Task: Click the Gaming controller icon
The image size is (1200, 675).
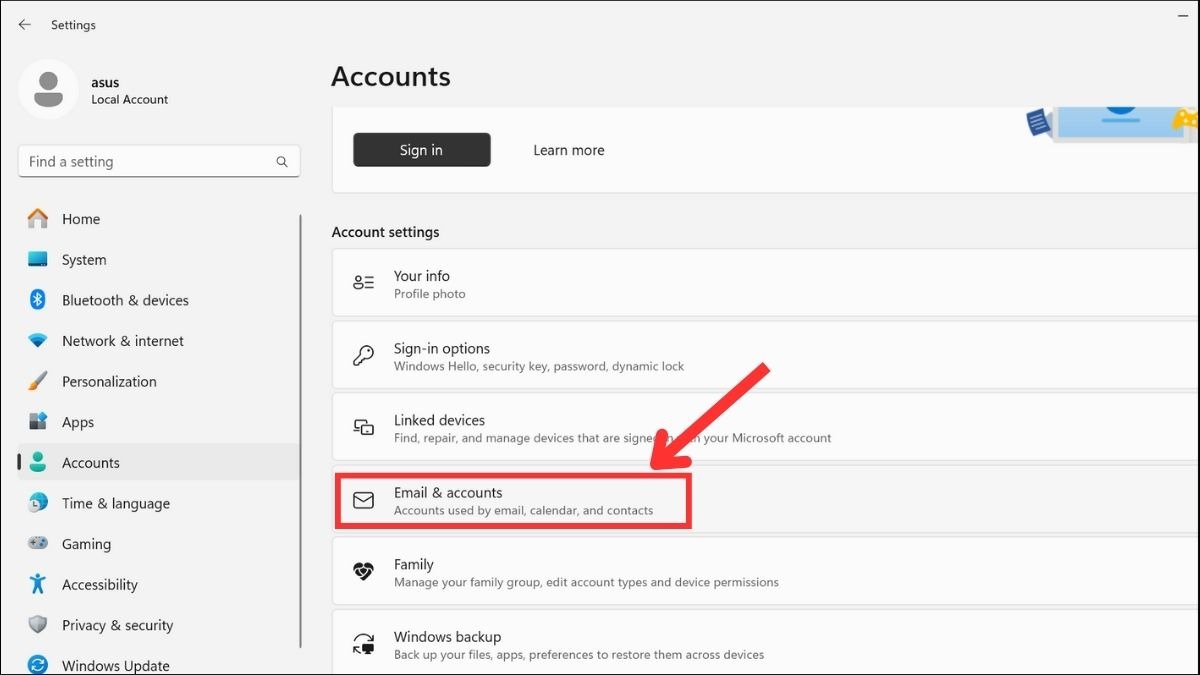Action: [38, 543]
